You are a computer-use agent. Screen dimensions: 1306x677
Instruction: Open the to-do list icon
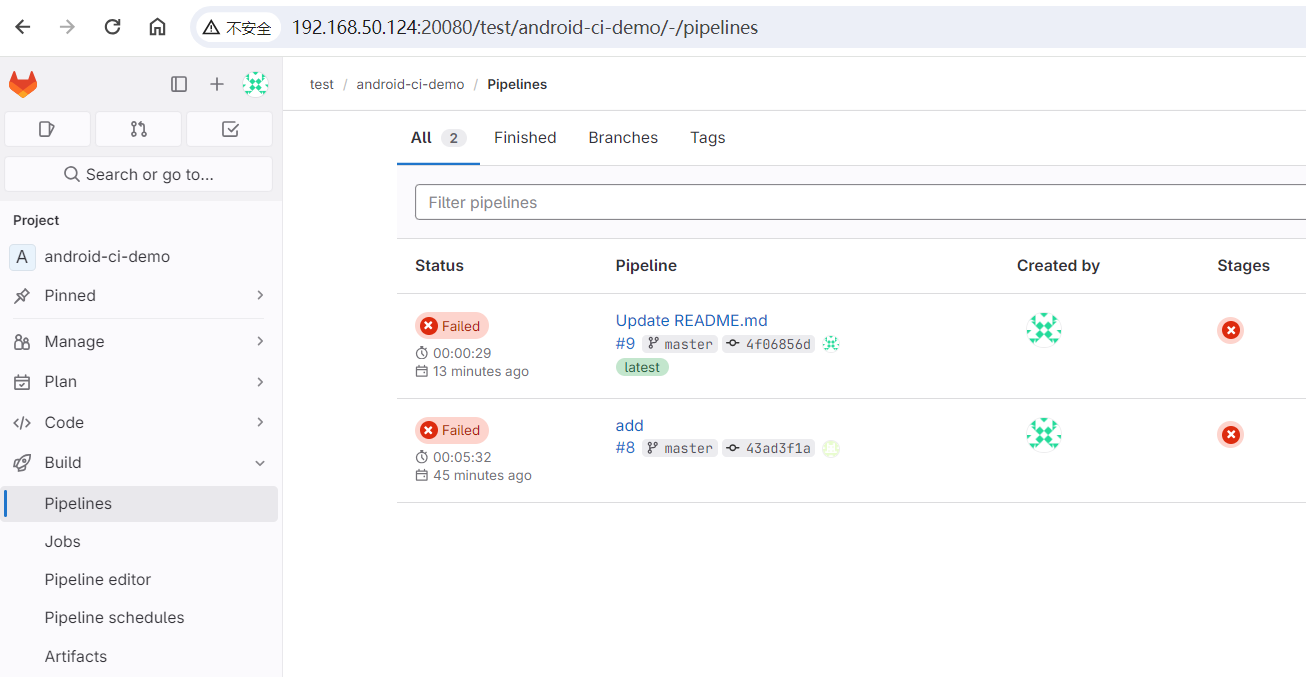pos(229,128)
